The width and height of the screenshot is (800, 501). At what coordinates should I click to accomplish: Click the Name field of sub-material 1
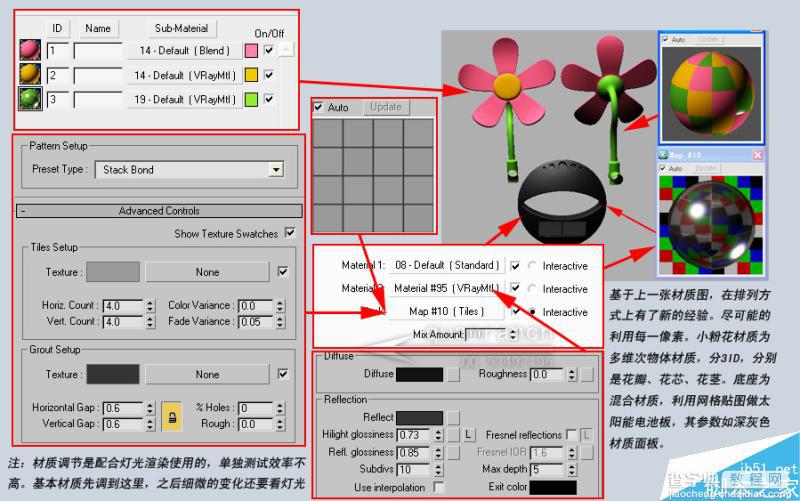(98, 51)
